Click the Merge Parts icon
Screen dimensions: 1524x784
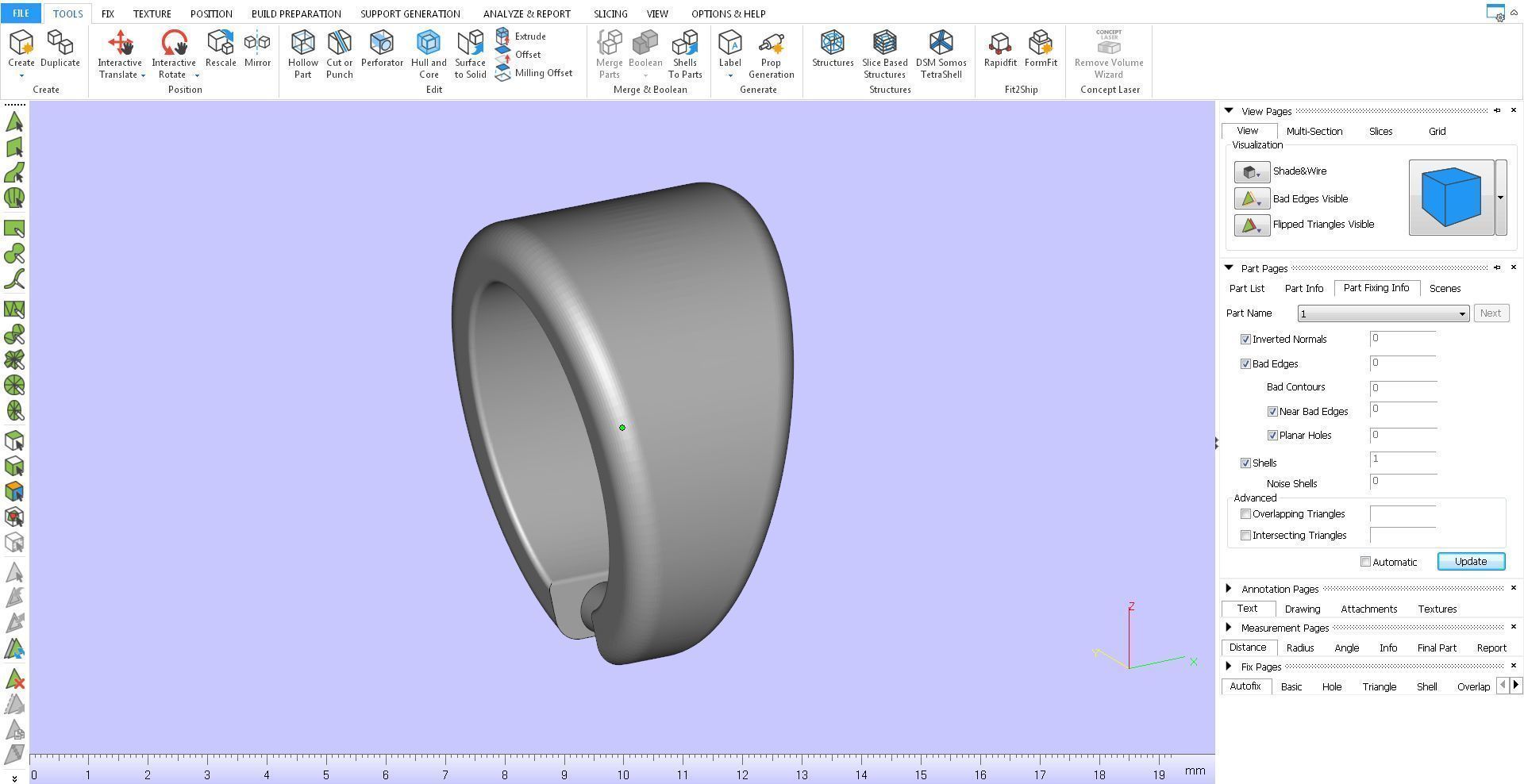[610, 43]
